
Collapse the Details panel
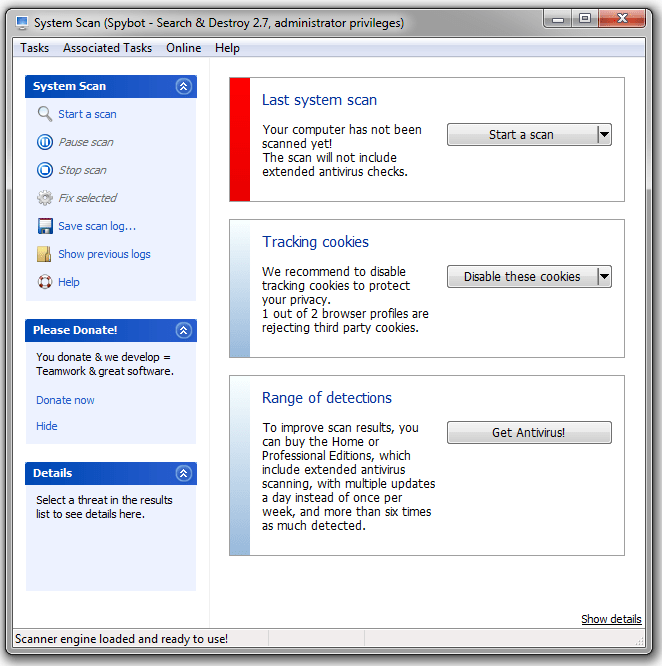coord(183,474)
